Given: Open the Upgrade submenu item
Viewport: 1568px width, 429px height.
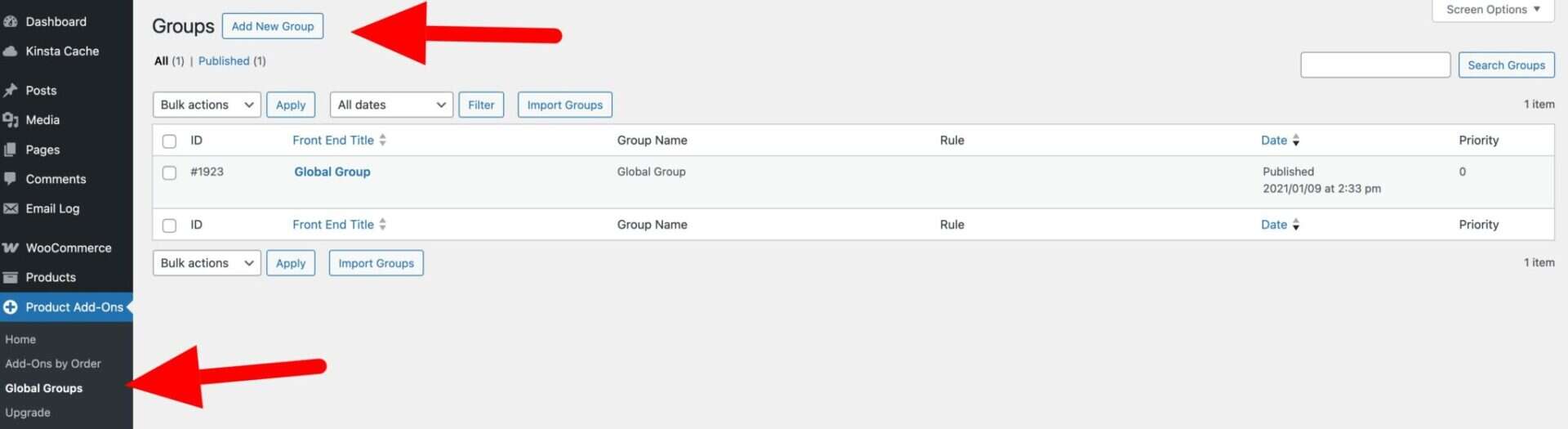Looking at the screenshot, I should tap(28, 413).
